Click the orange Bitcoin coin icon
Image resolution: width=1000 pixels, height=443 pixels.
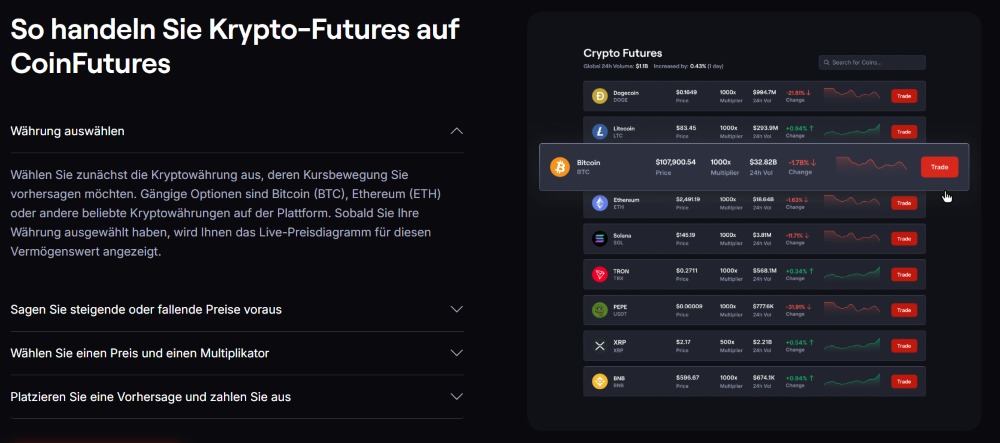point(560,167)
